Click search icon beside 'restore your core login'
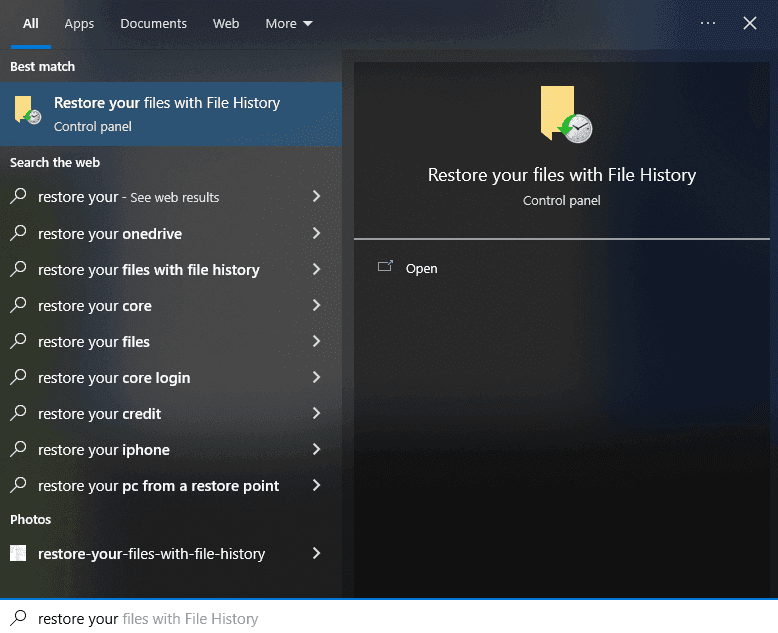 18,377
